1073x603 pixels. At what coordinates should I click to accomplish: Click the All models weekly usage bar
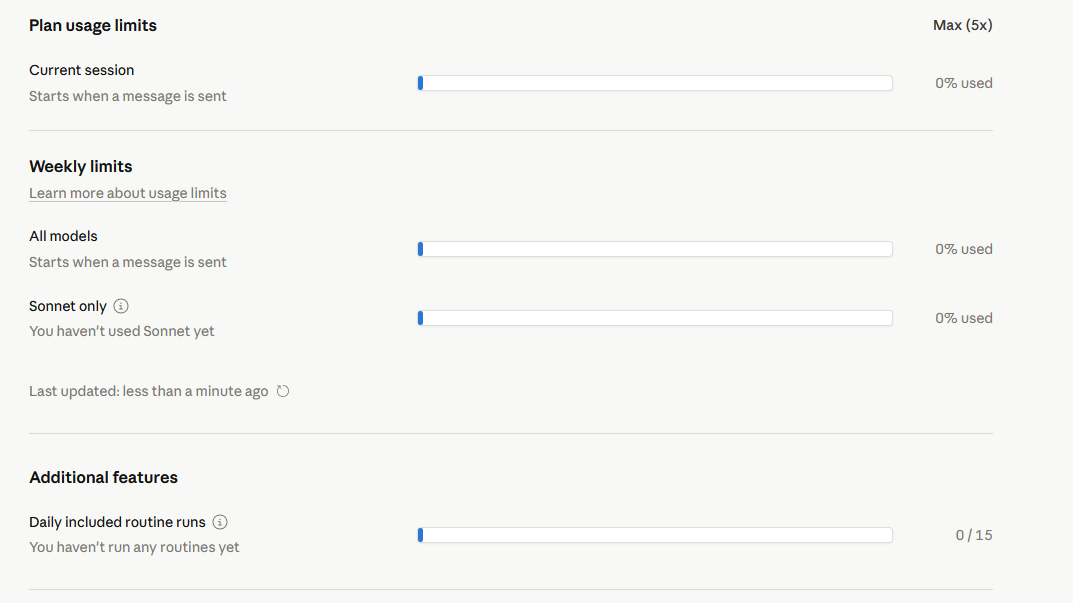tap(655, 249)
